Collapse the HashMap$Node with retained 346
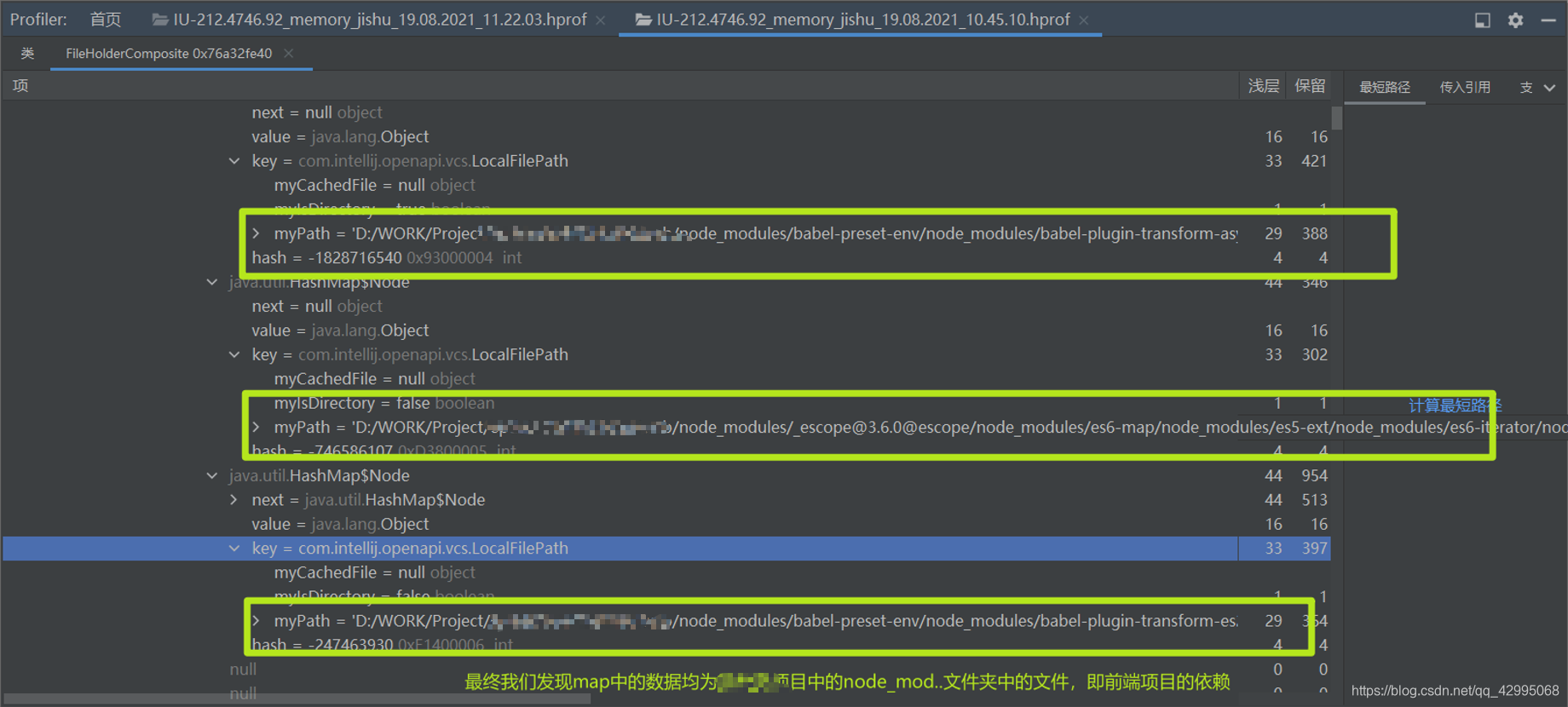The height and width of the screenshot is (707, 1568). click(x=212, y=282)
